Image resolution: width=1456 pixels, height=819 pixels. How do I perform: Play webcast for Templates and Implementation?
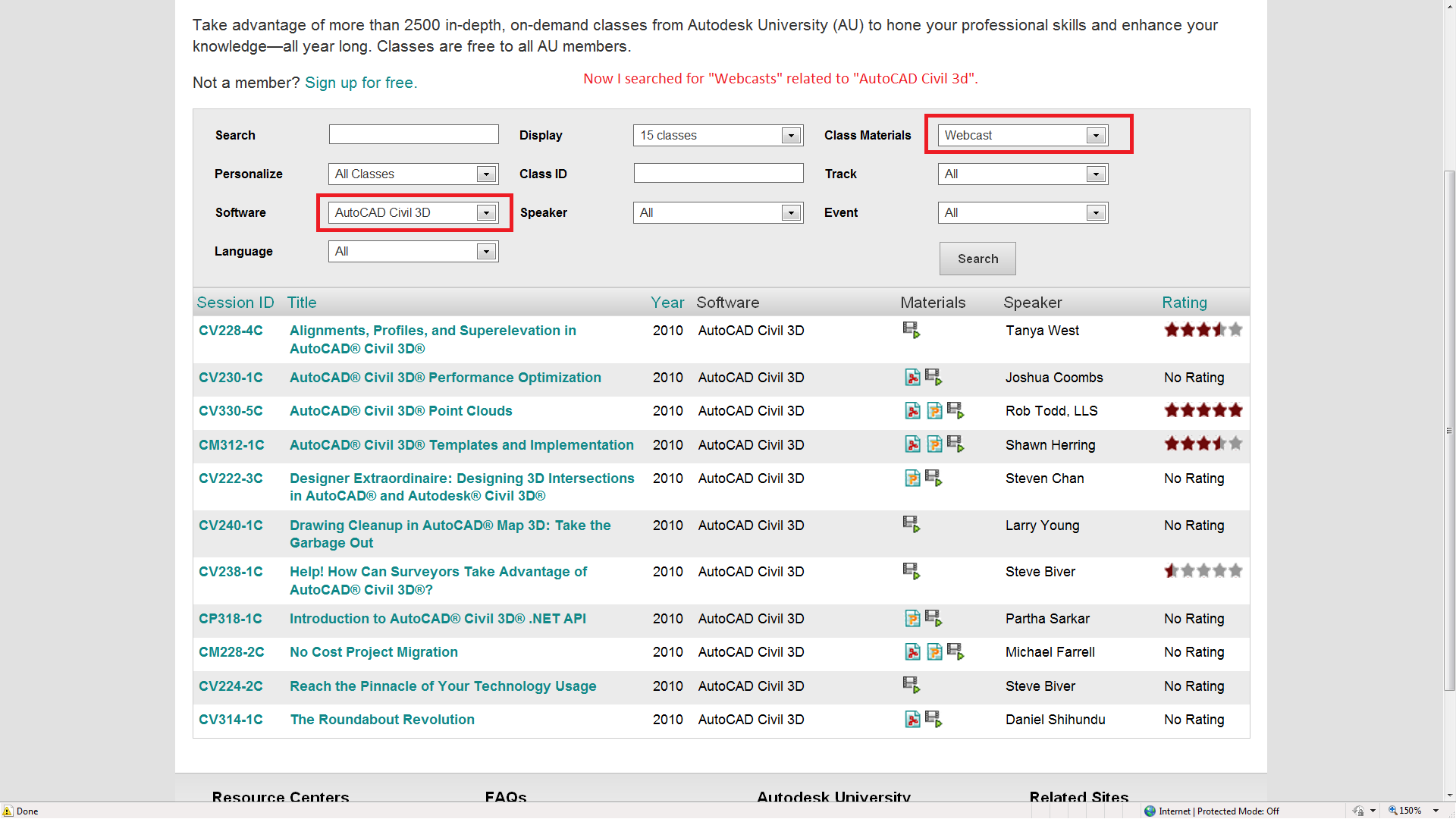(x=955, y=444)
